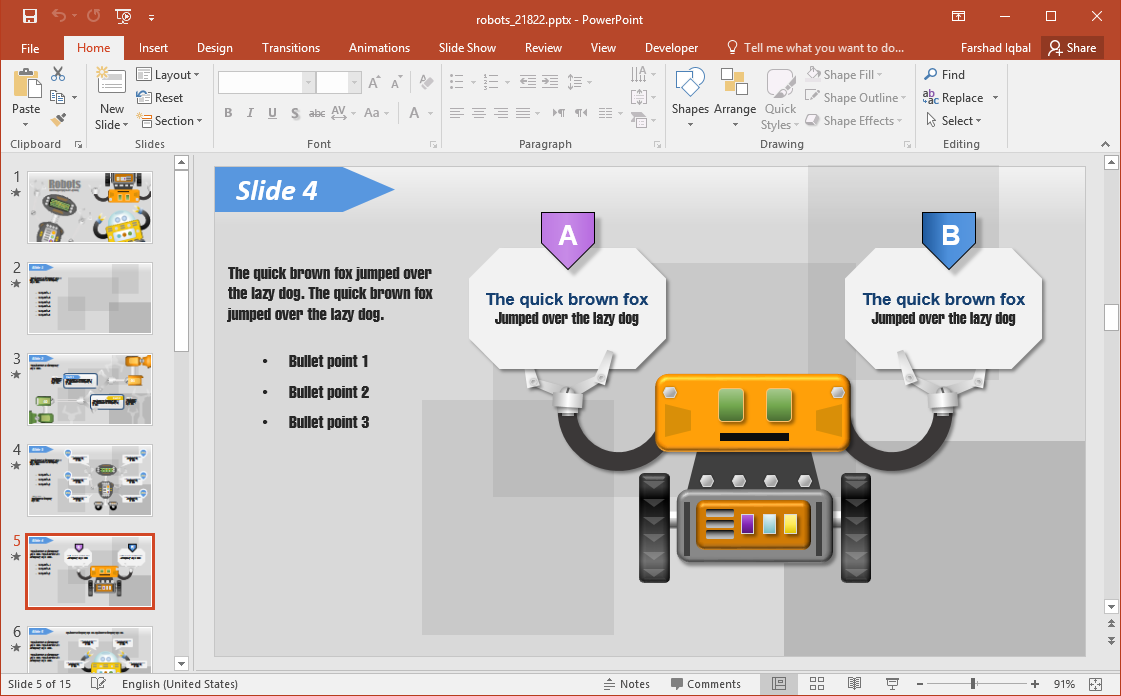Click the Notes button
Screen dimensions: 1121x696
[628, 684]
